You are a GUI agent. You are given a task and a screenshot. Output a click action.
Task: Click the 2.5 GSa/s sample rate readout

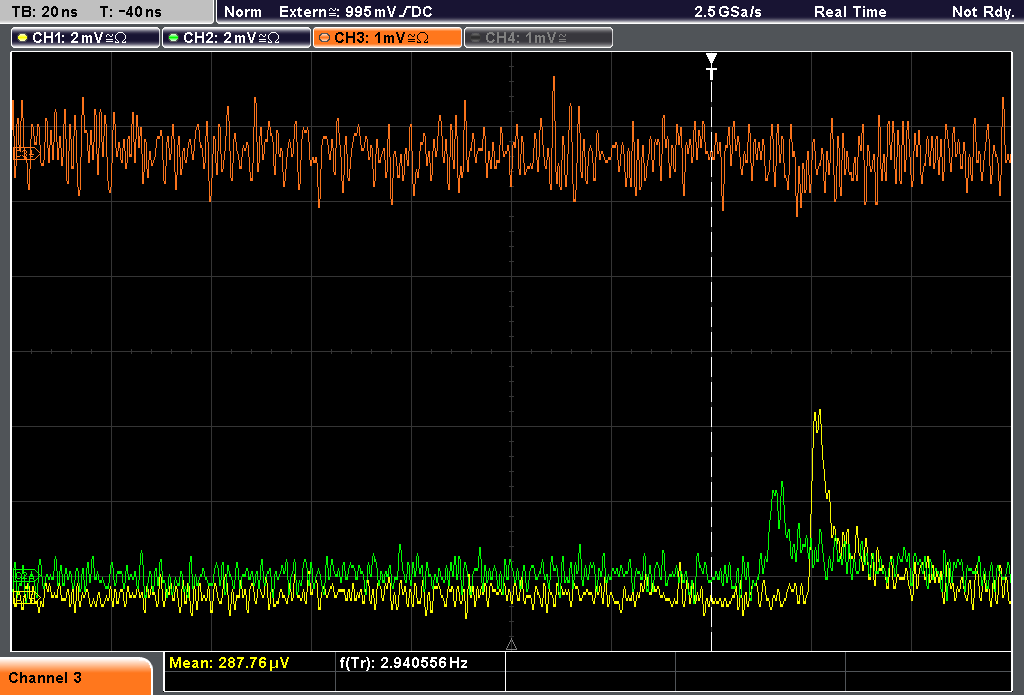pyautogui.click(x=728, y=12)
